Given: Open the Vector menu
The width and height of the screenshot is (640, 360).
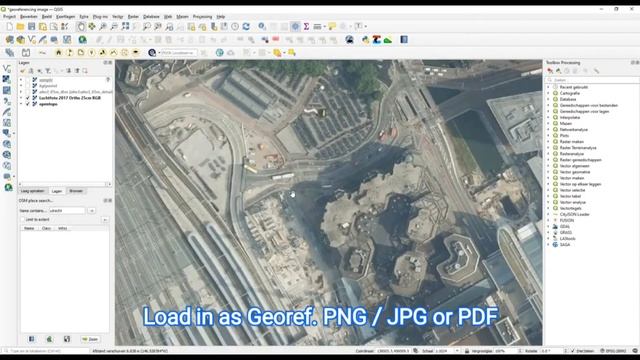Looking at the screenshot, I should pos(118,17).
